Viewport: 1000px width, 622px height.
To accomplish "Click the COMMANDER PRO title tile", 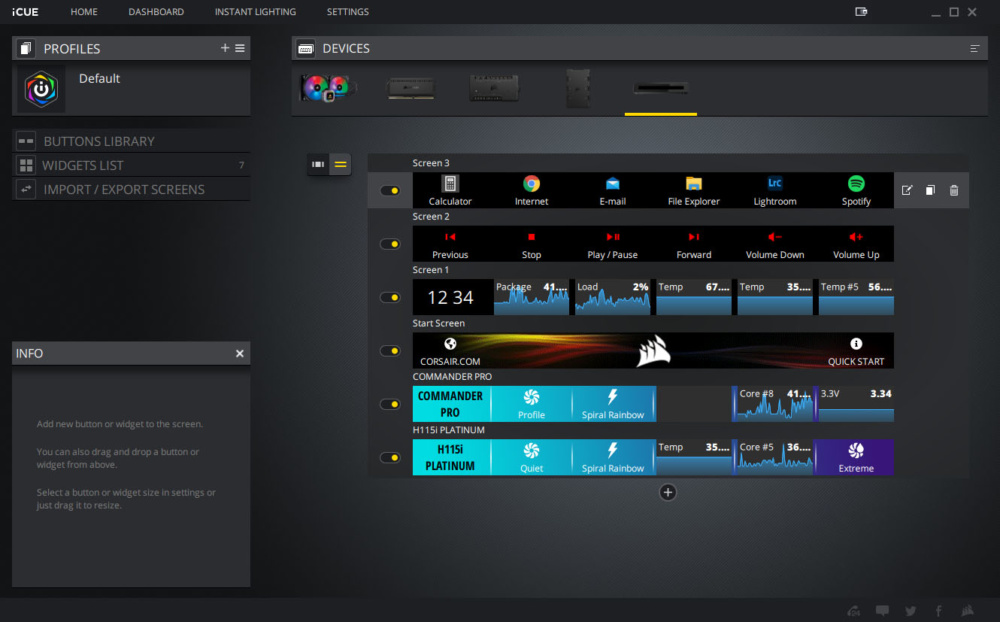I will tap(452, 404).
